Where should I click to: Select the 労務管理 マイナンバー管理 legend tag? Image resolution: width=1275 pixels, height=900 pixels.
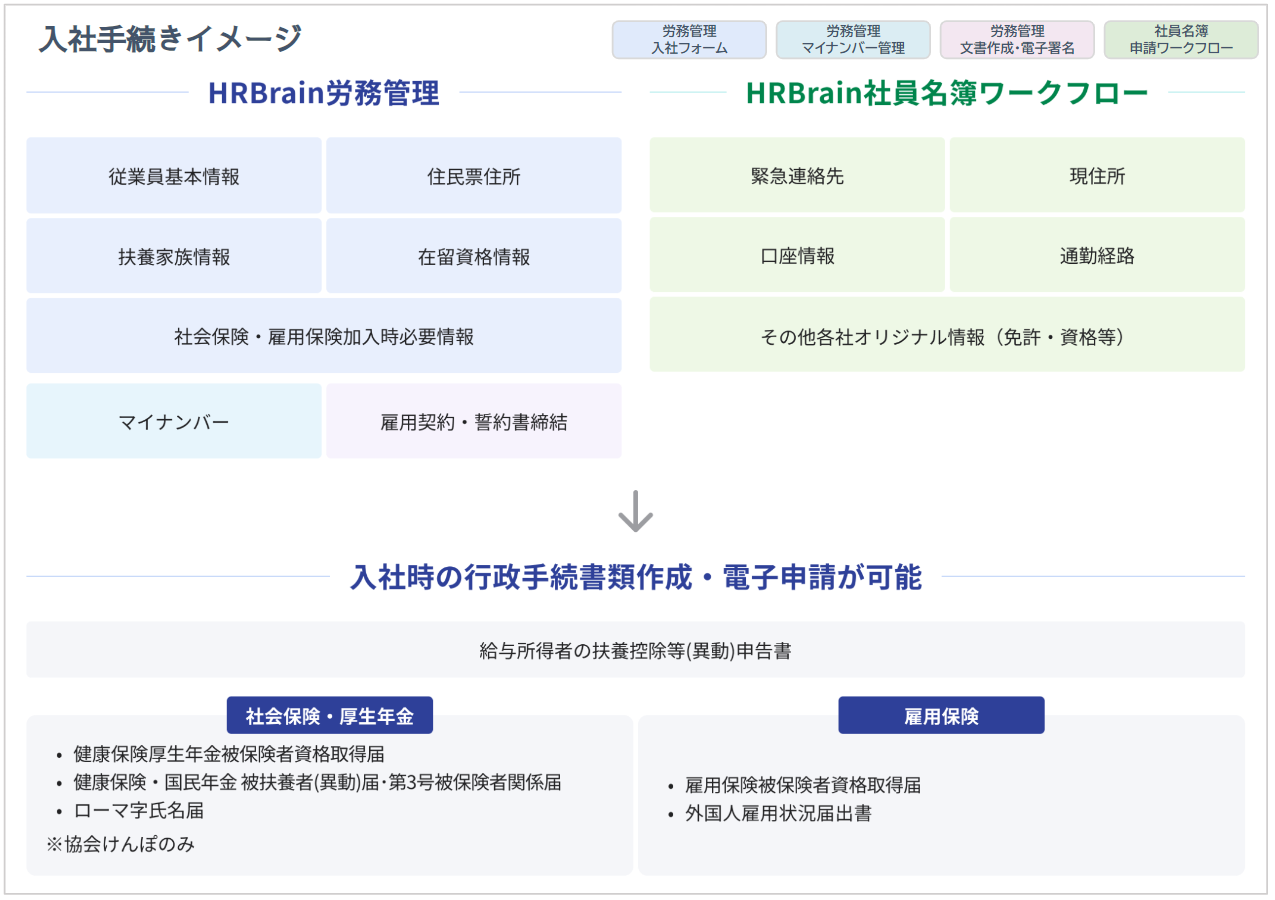click(853, 40)
